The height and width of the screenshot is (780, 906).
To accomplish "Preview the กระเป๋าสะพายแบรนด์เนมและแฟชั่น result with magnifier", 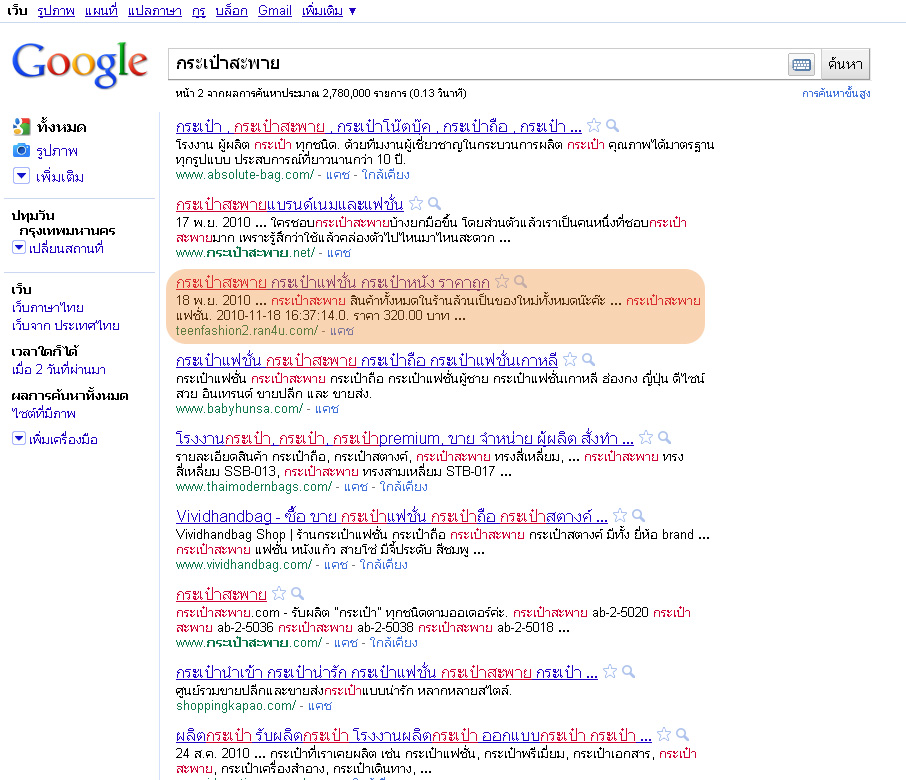I will click(435, 203).
